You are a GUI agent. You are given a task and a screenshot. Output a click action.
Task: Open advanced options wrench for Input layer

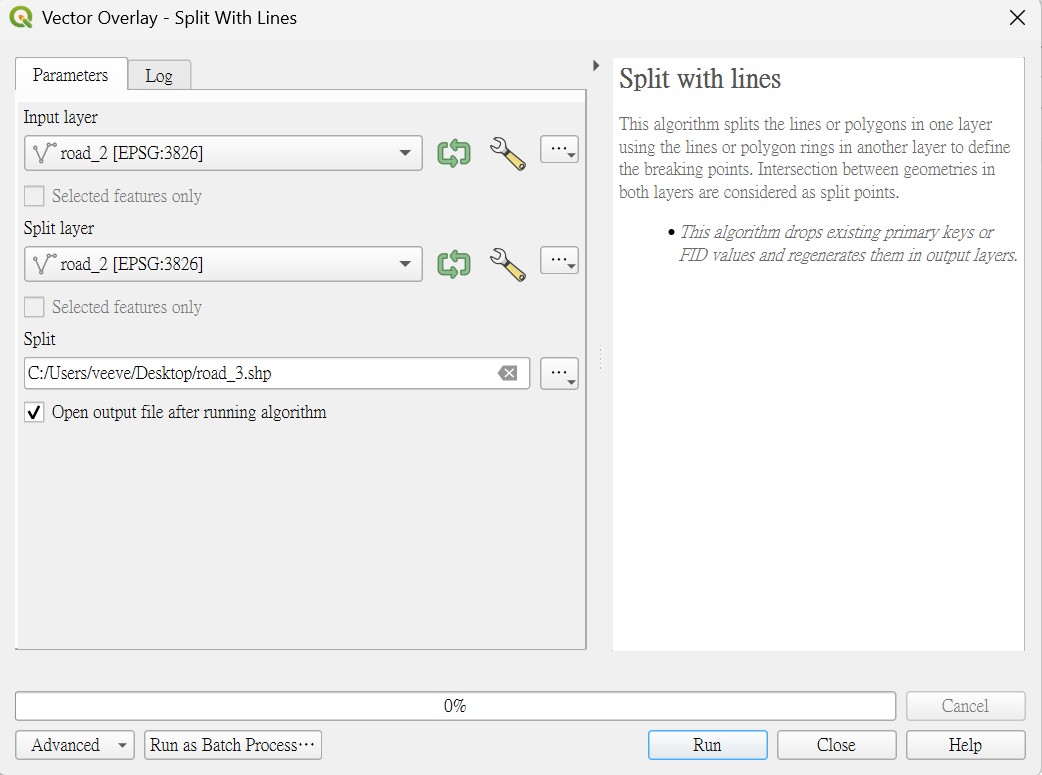coord(508,153)
